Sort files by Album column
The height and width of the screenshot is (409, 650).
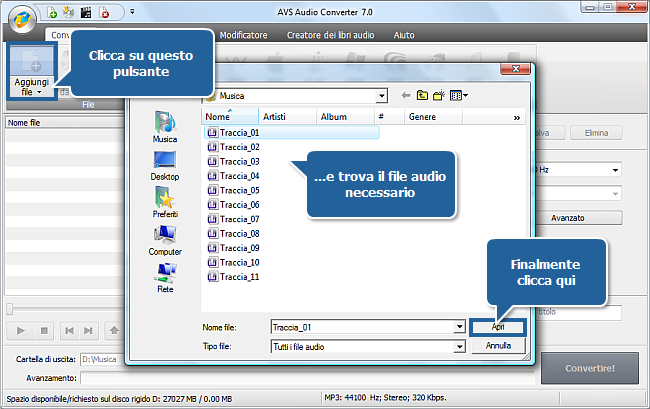(x=345, y=116)
